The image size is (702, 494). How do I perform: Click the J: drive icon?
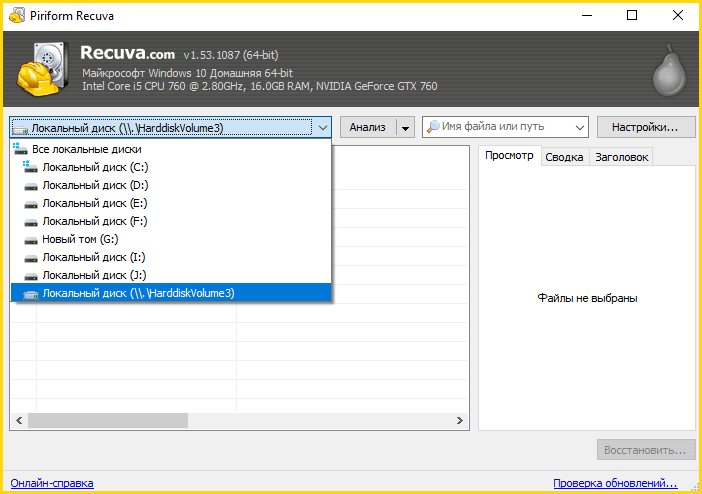tap(30, 276)
